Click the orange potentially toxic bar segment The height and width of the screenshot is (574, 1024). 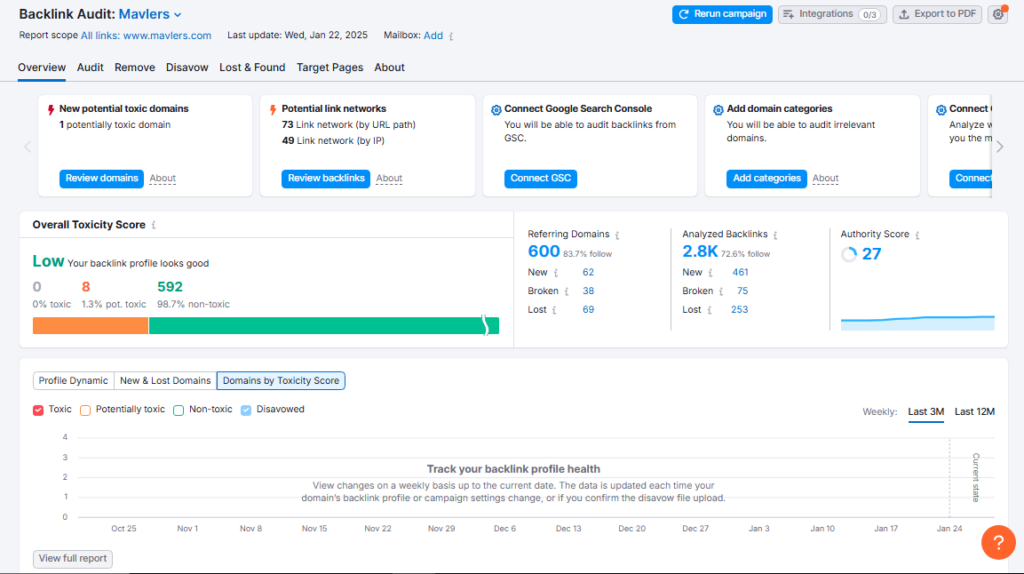[x=90, y=325]
